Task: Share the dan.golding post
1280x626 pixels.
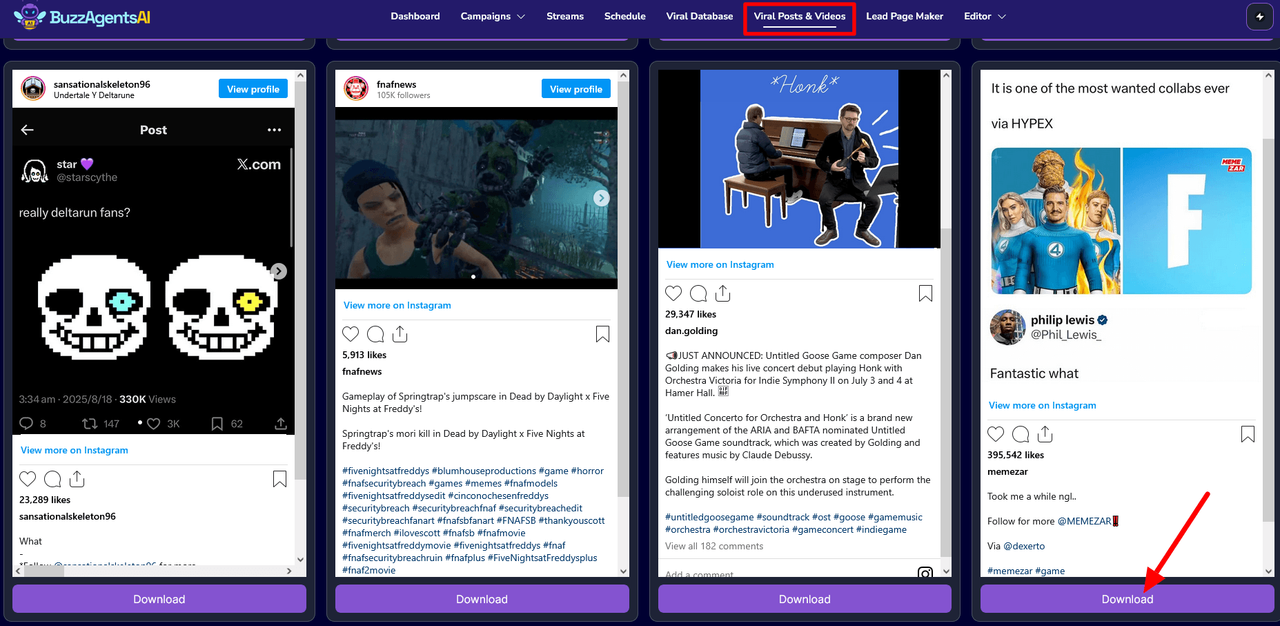Action: point(722,294)
